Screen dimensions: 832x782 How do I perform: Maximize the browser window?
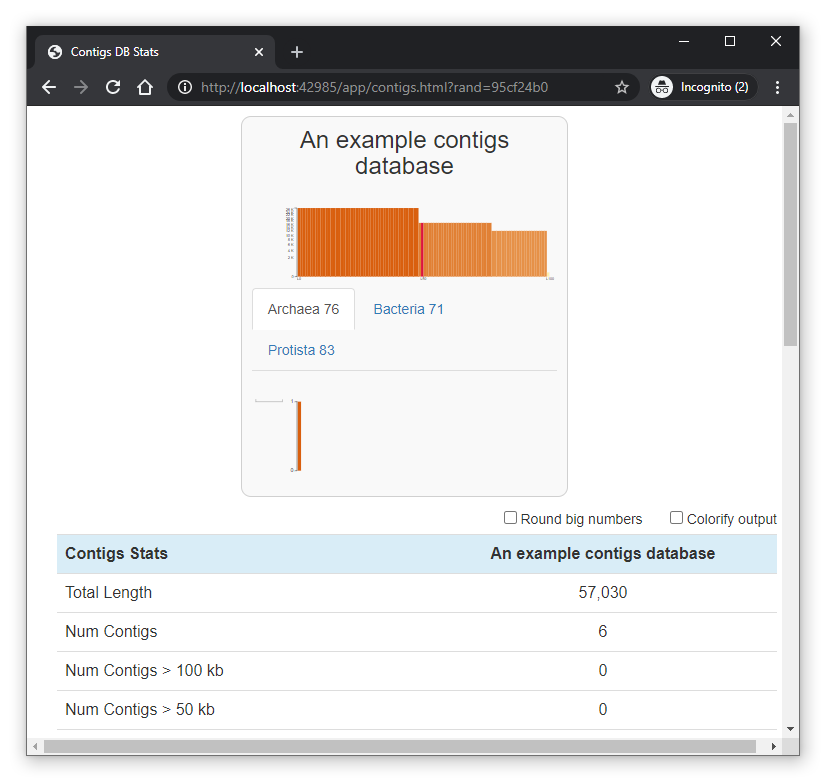point(730,41)
